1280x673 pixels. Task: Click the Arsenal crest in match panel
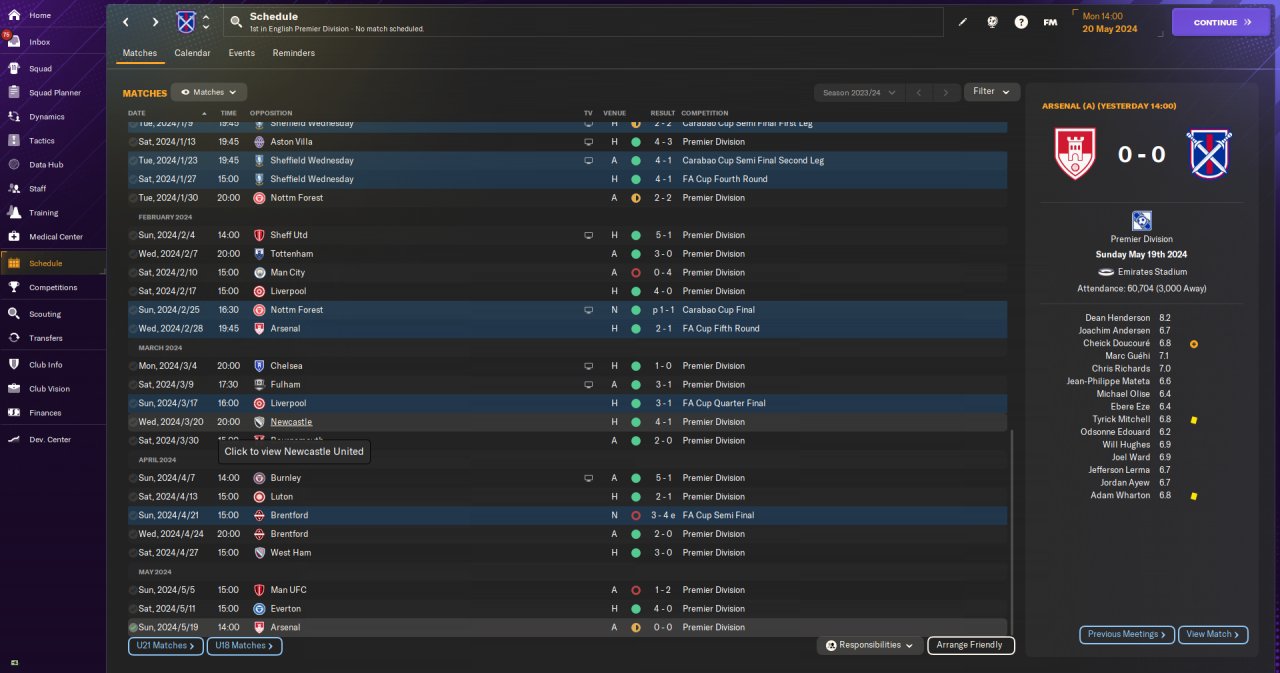[x=1075, y=154]
